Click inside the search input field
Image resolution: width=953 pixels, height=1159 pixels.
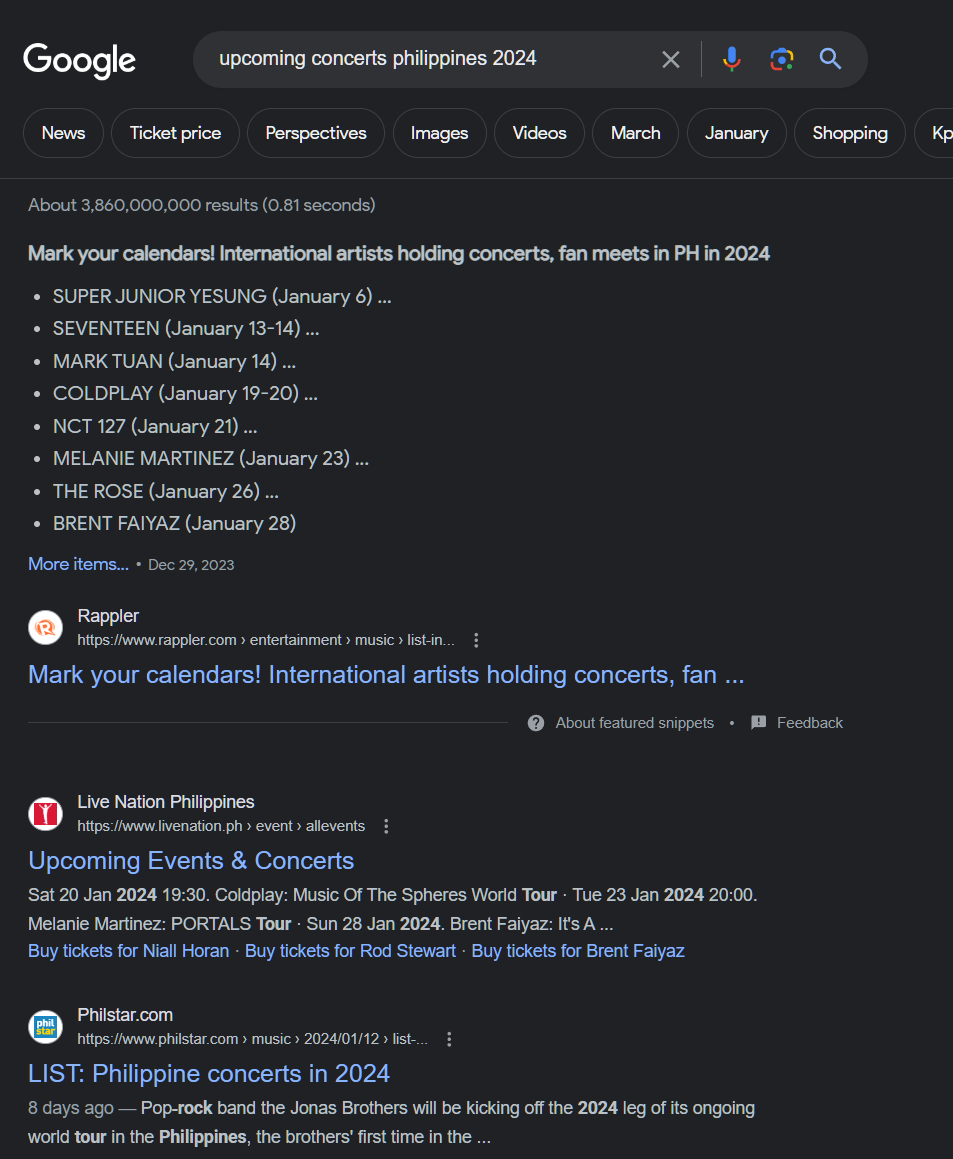click(x=420, y=59)
